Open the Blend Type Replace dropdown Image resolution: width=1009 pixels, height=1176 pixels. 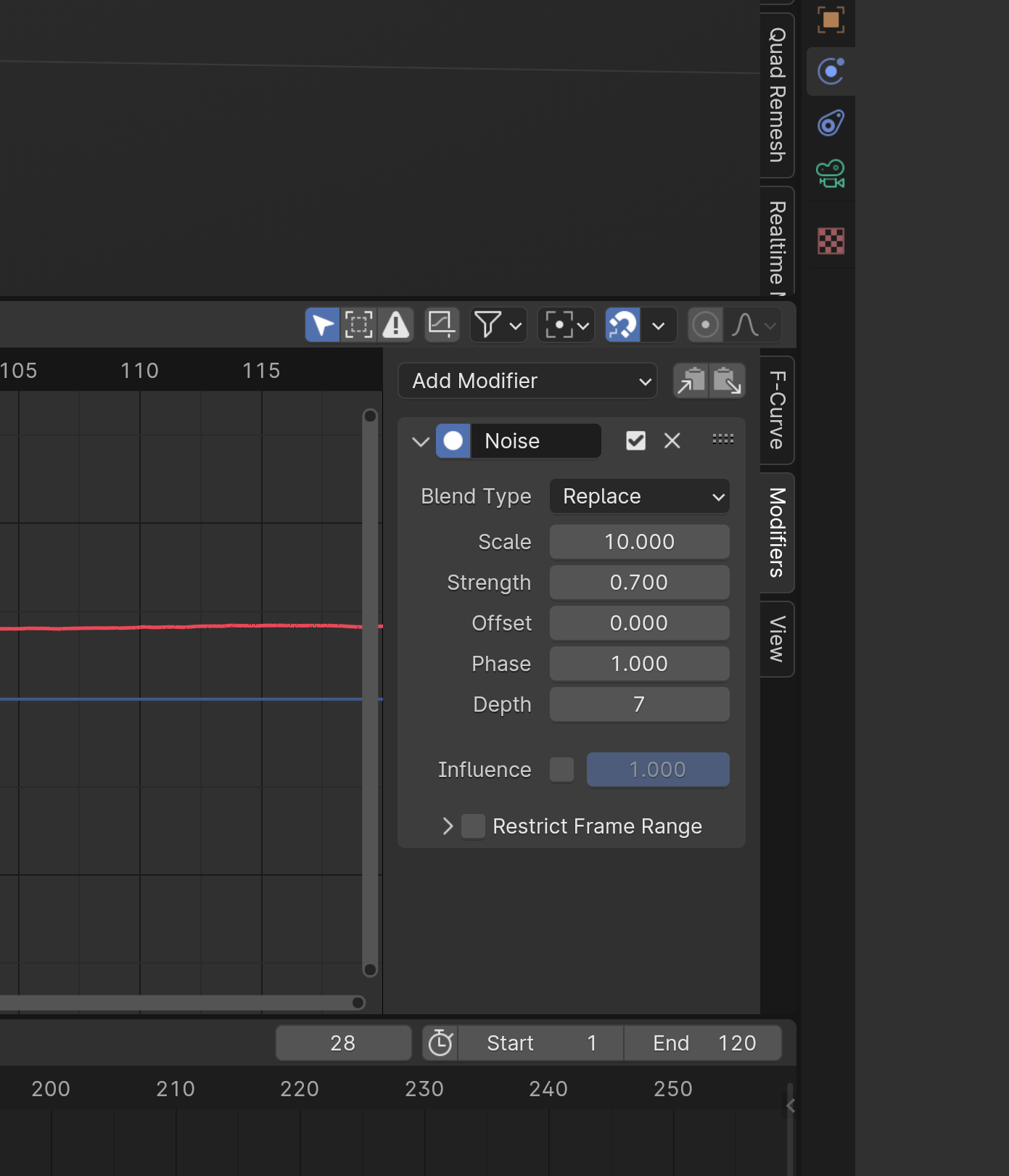[640, 496]
